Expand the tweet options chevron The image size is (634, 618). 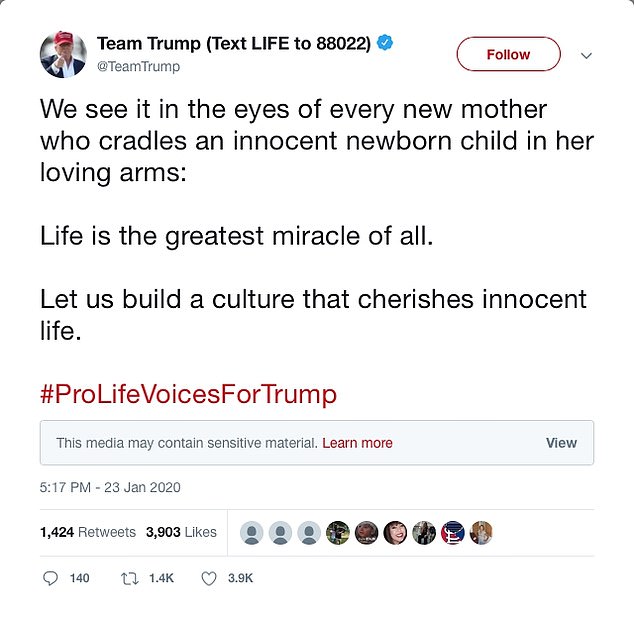point(586,55)
